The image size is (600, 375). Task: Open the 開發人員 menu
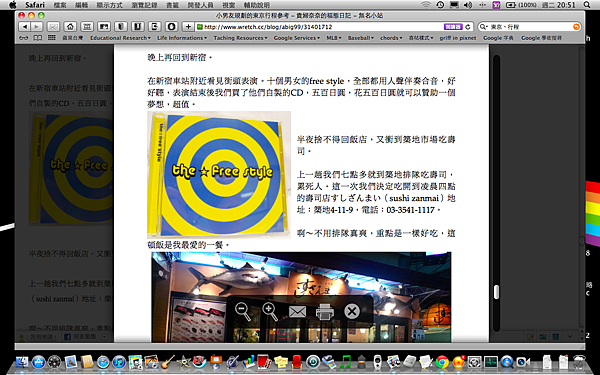[x=201, y=5]
